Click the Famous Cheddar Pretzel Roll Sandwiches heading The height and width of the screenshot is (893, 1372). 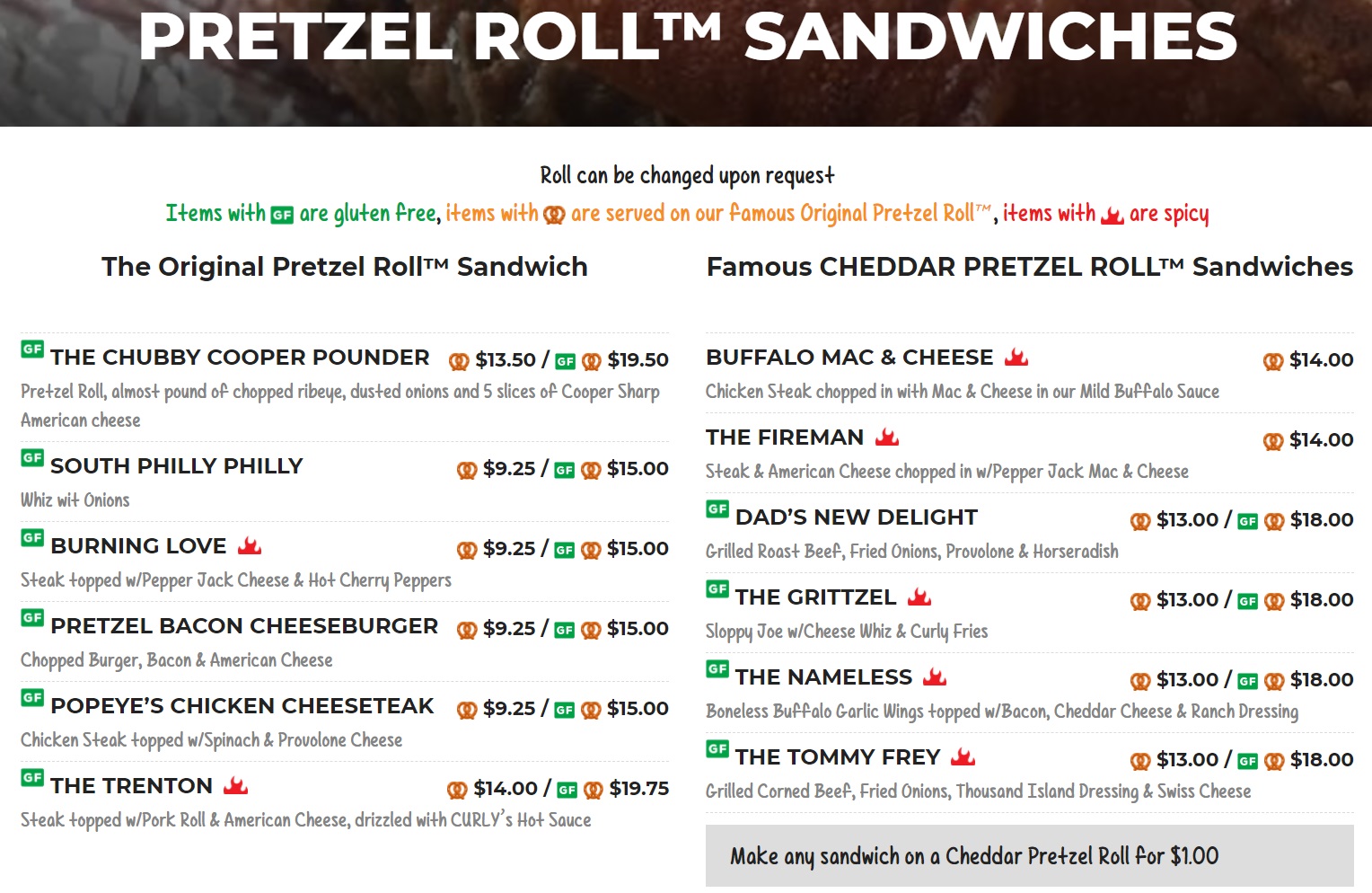point(1029,267)
